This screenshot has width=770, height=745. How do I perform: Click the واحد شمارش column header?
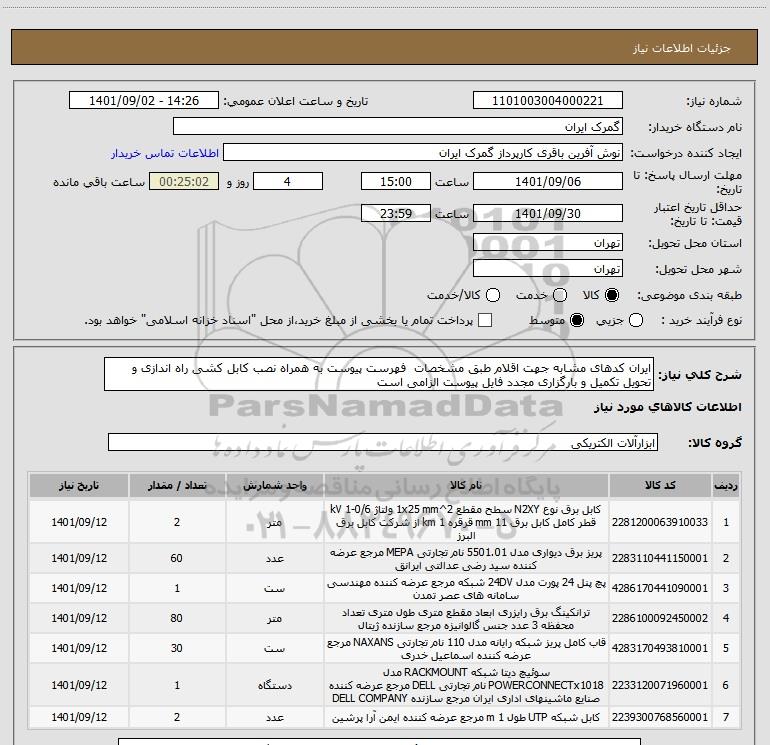(275, 486)
